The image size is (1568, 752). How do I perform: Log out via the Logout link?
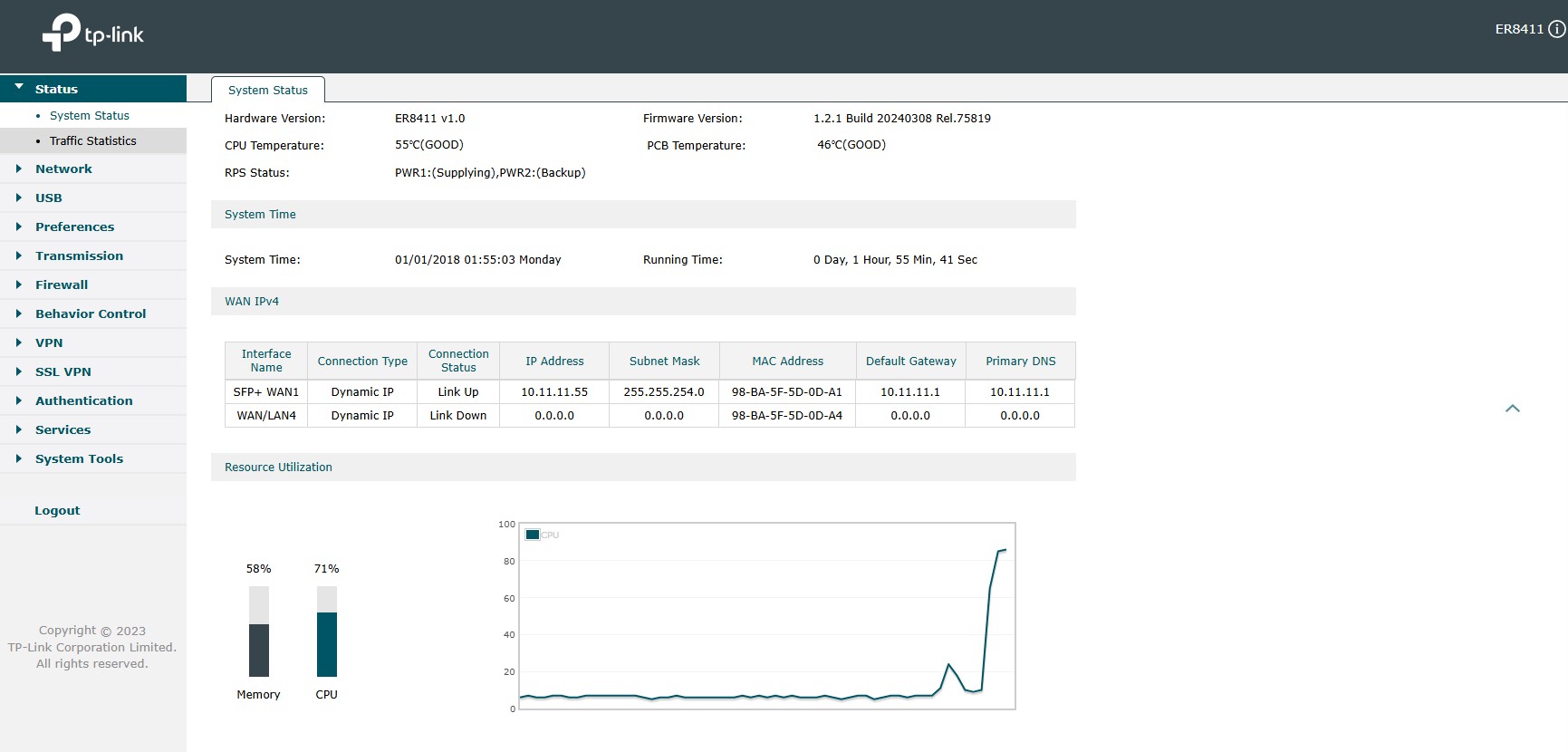57,510
